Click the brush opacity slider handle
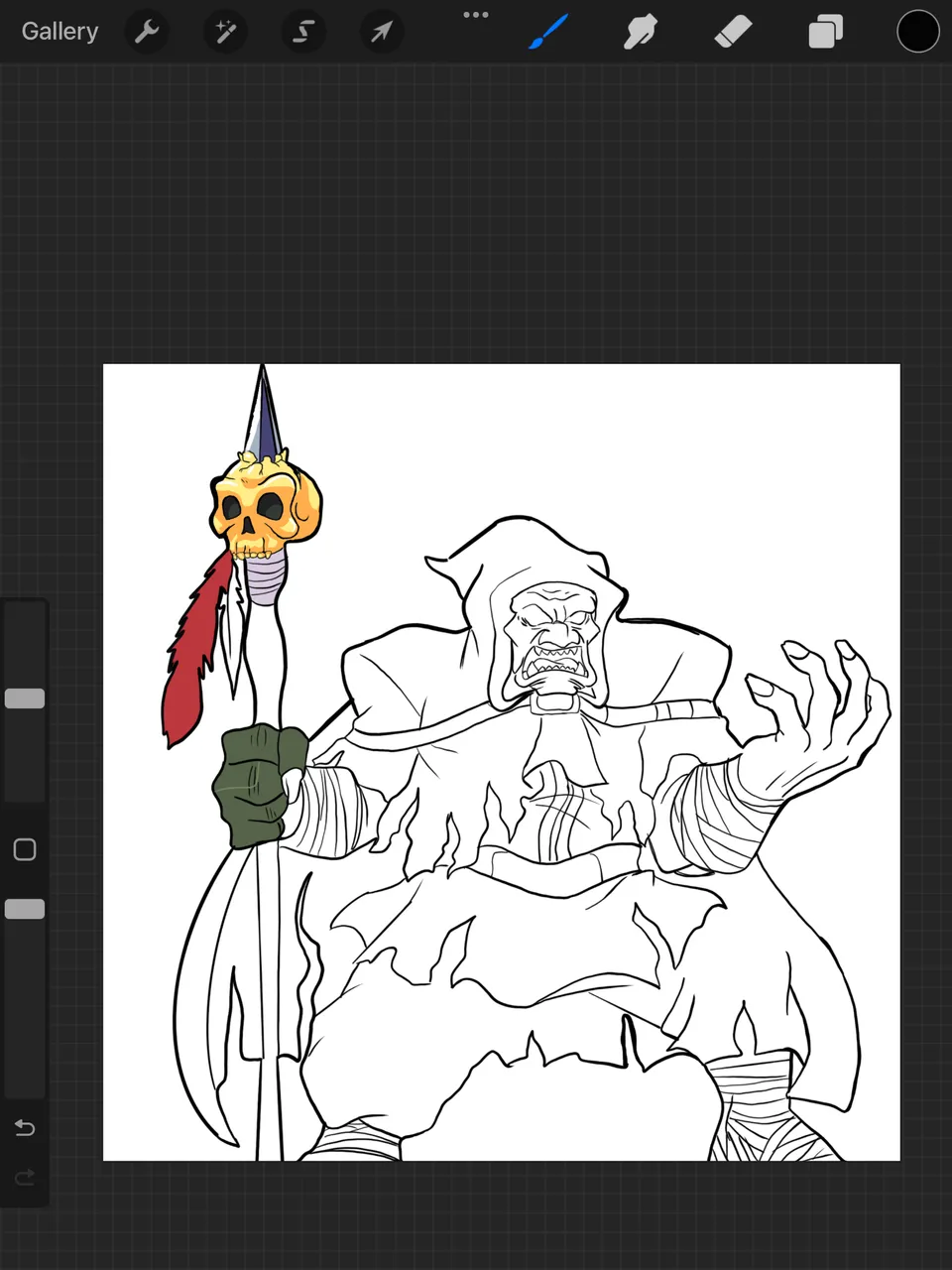 [x=25, y=909]
